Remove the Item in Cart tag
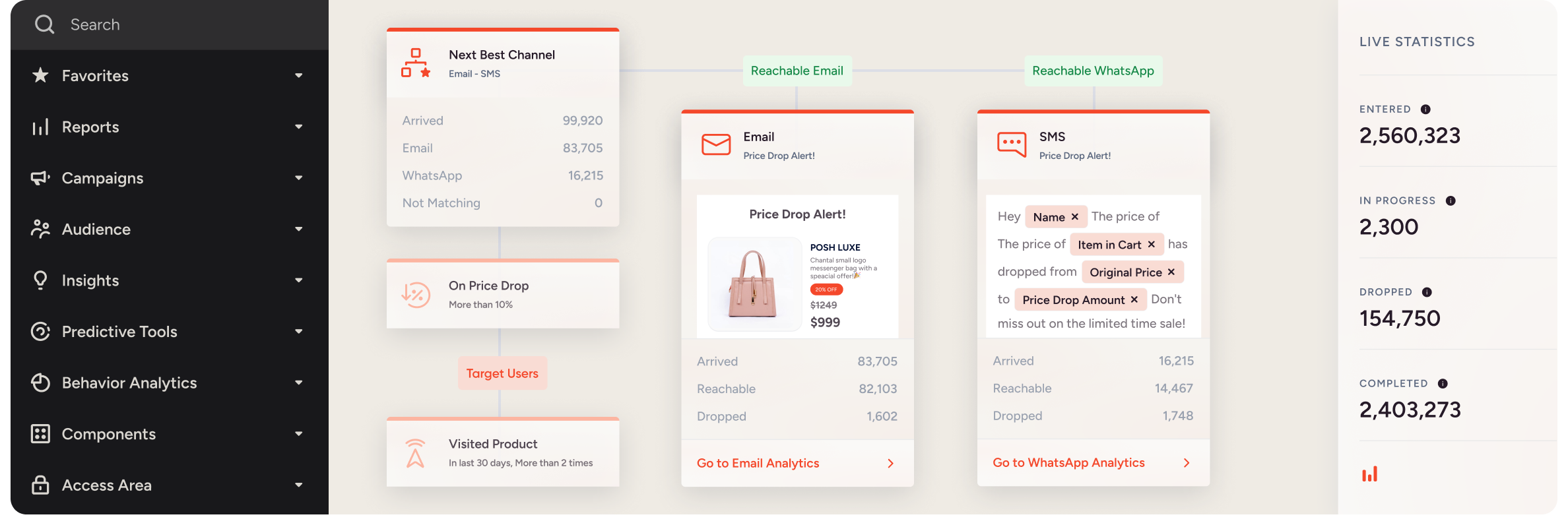The height and width of the screenshot is (525, 1568). pyautogui.click(x=1151, y=245)
